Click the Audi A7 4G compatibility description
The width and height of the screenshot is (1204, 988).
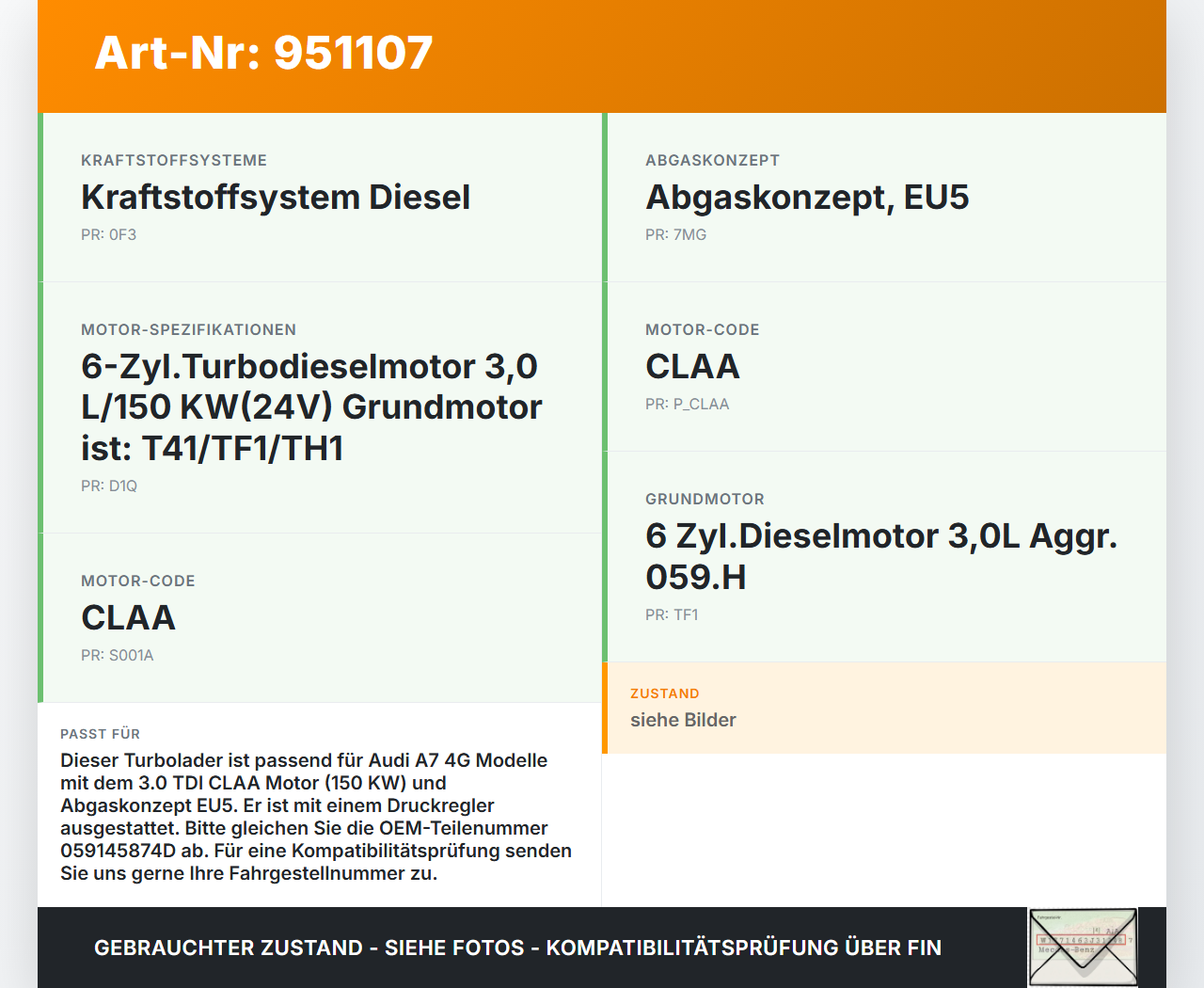point(316,817)
